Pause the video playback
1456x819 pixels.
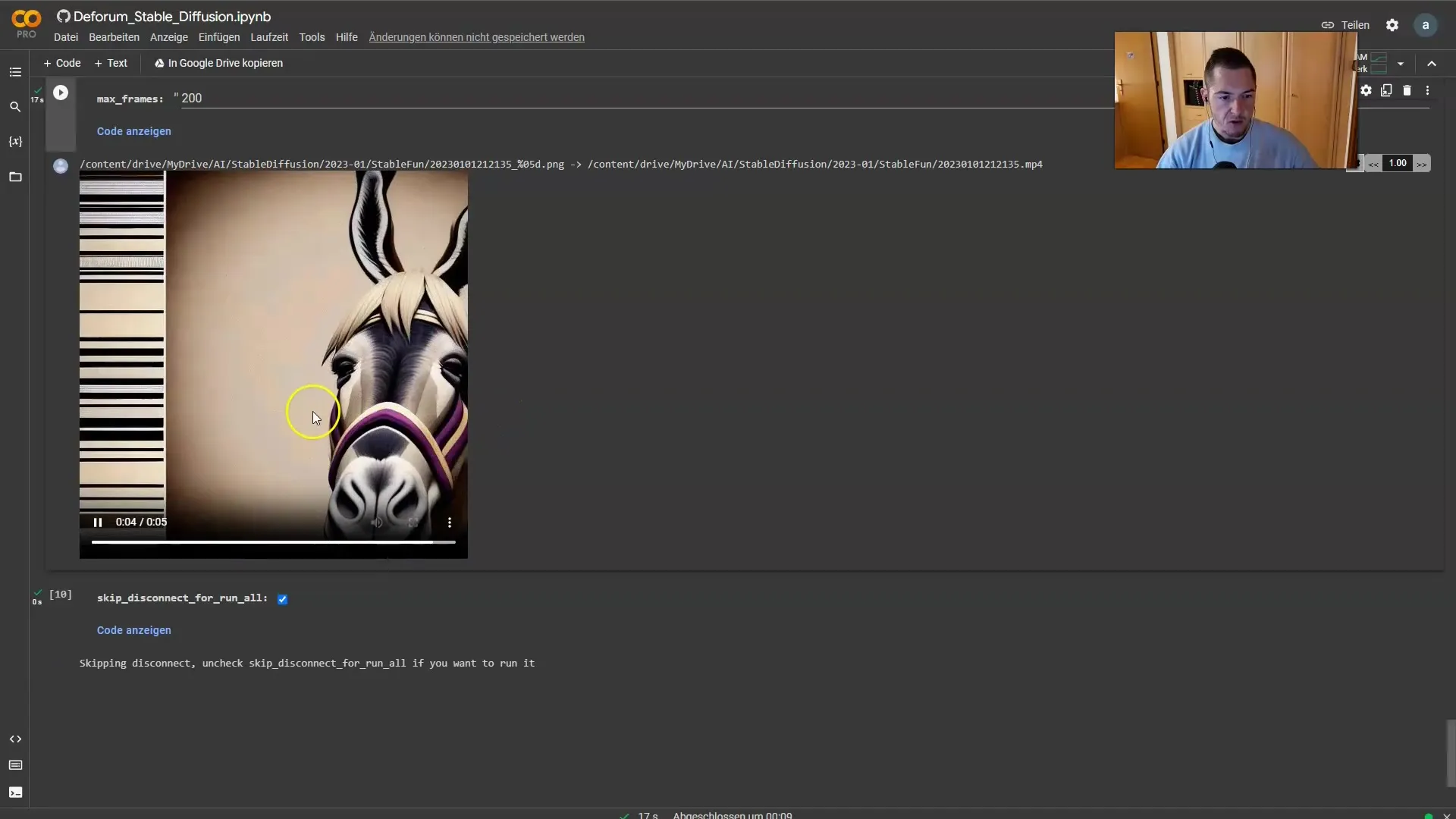(x=98, y=522)
